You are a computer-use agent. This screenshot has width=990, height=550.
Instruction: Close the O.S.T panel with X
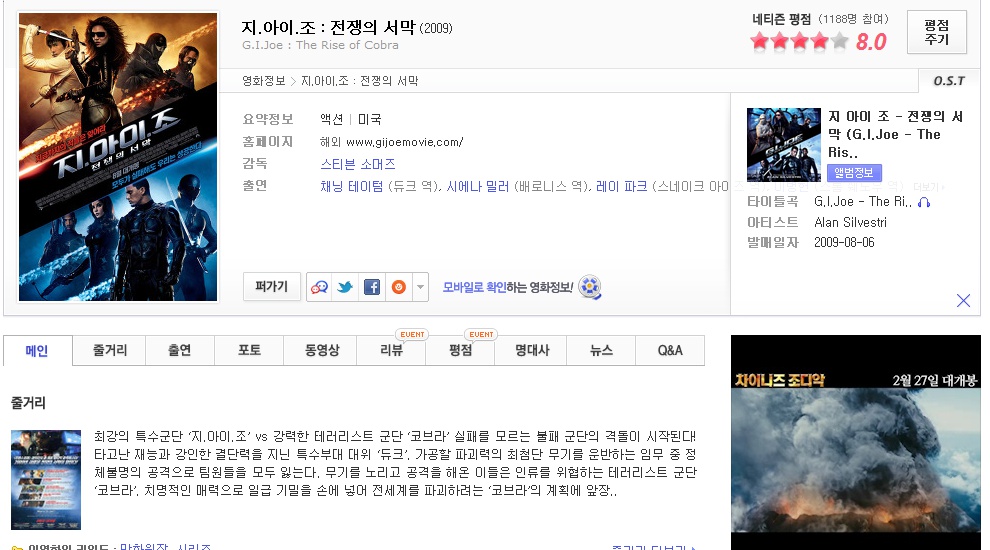963,301
